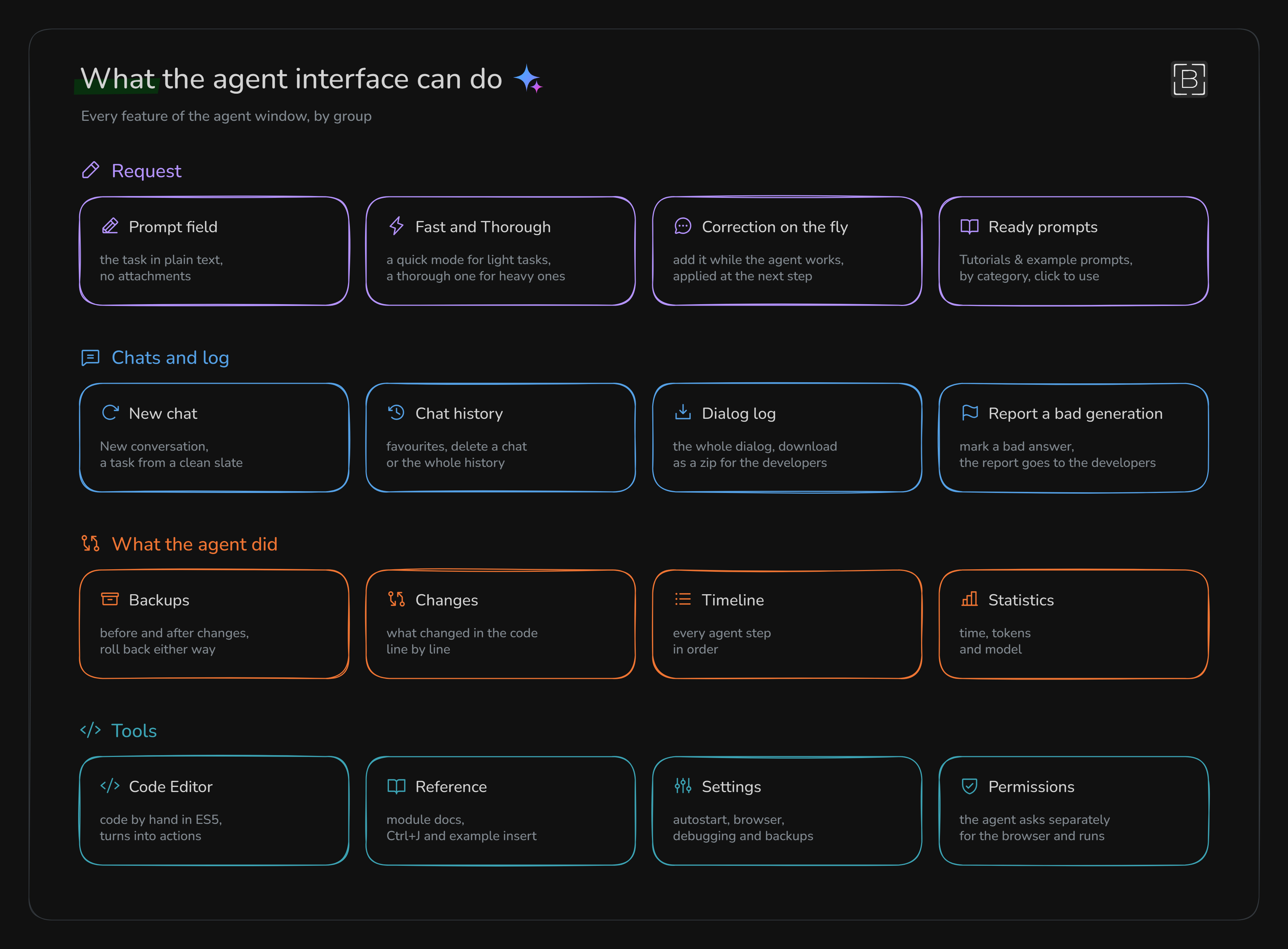Click the book icon beside Reference
Screen dimensions: 1288x949
tap(397, 786)
